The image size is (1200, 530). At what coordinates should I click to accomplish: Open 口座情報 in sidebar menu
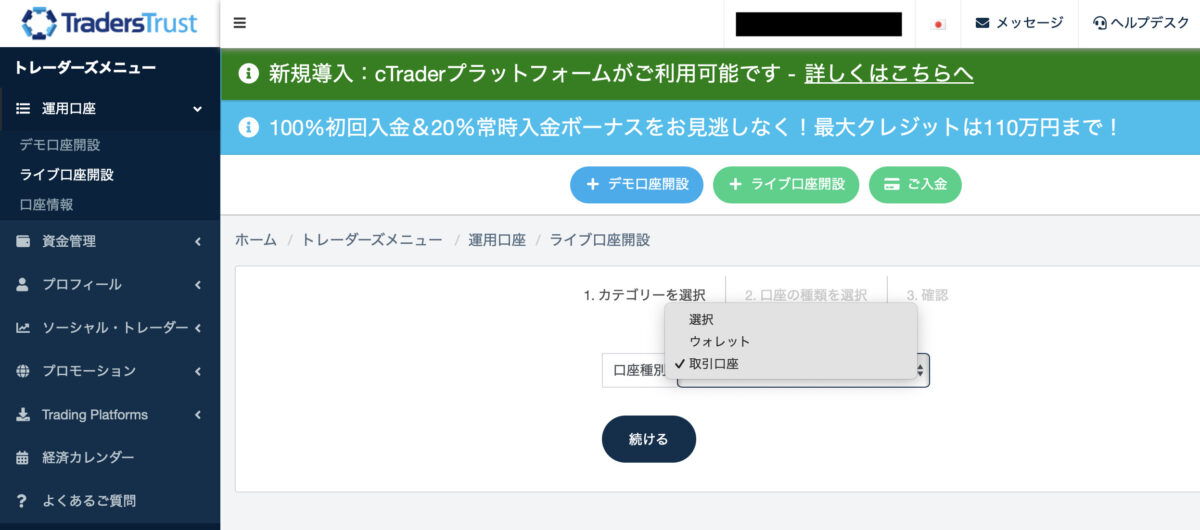46,205
